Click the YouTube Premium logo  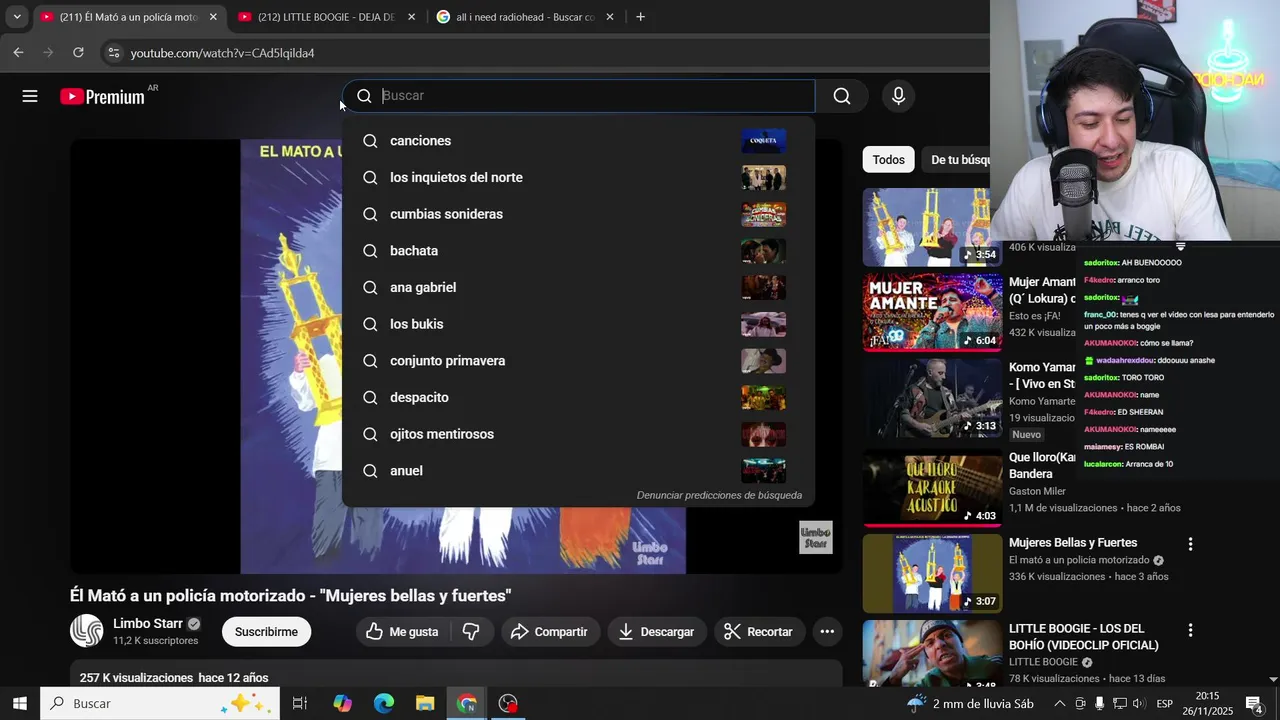click(x=102, y=96)
